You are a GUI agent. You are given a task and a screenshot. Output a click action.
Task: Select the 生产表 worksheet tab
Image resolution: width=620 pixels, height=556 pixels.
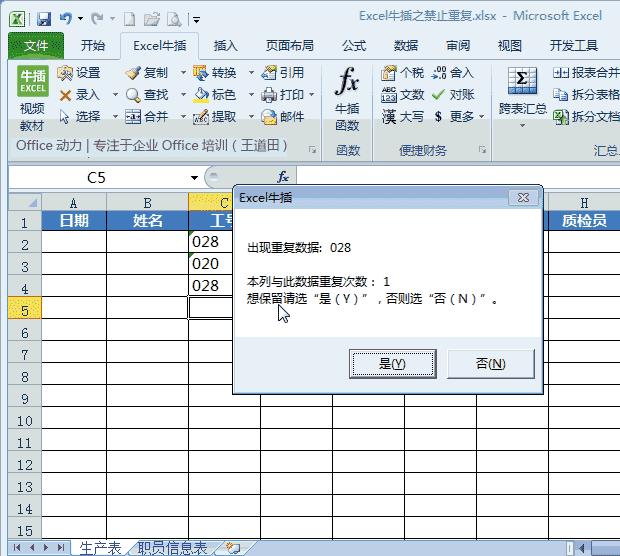click(100, 548)
